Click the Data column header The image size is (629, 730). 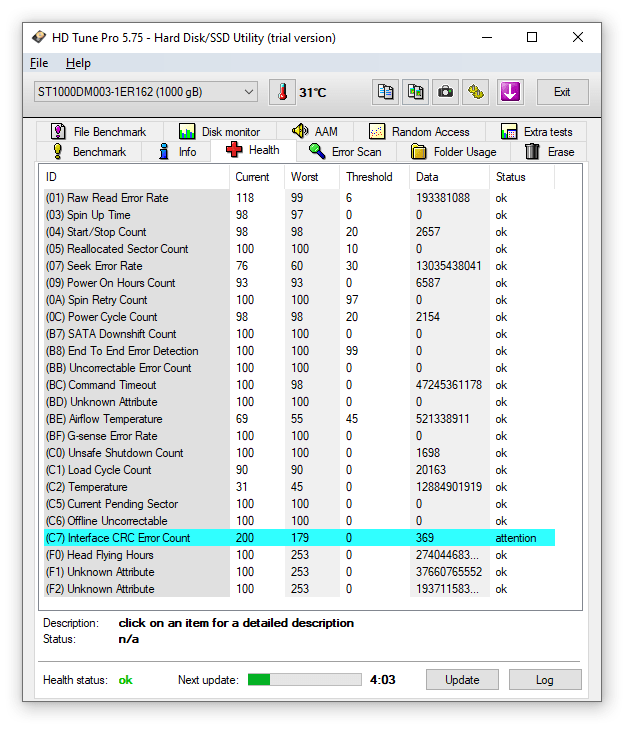(449, 177)
